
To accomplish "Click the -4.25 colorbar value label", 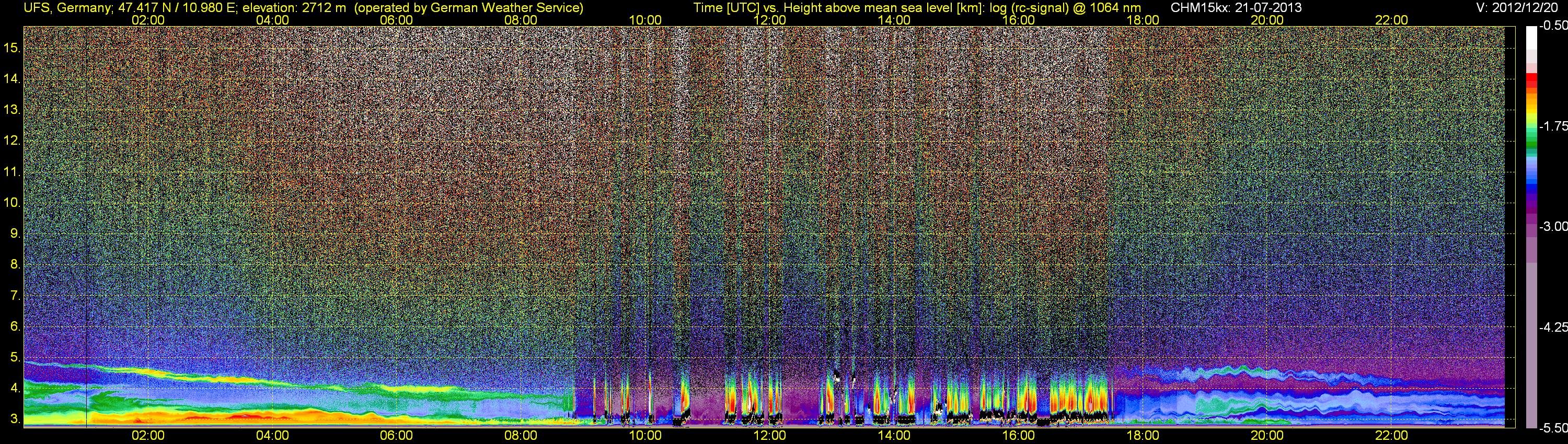I will pyautogui.click(x=1553, y=327).
